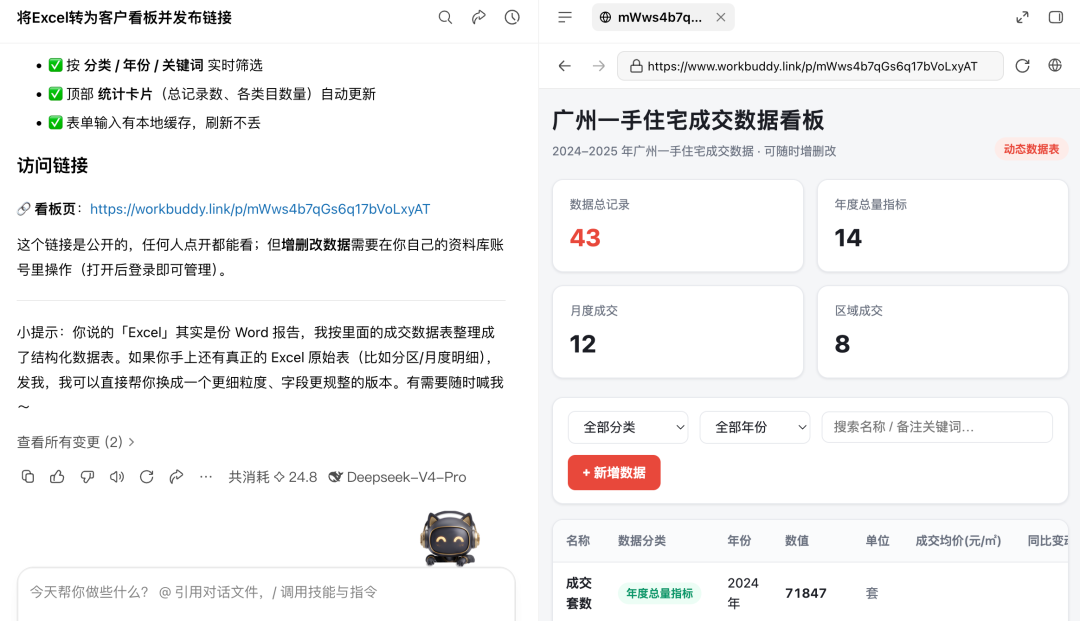Focus the chat message input box
Image resolution: width=1080 pixels, height=621 pixels.
[266, 593]
